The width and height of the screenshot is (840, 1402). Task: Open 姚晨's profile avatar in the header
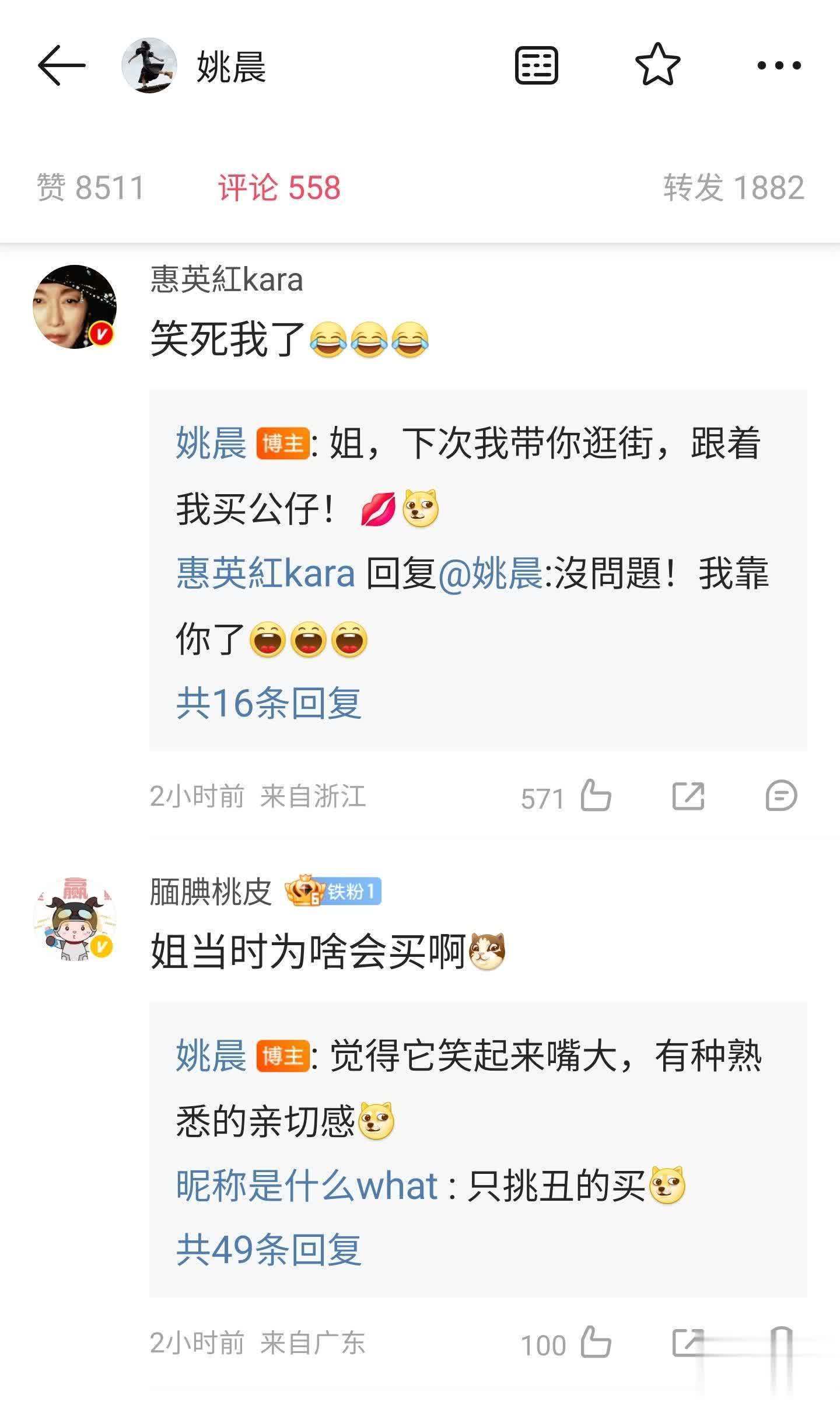click(149, 65)
